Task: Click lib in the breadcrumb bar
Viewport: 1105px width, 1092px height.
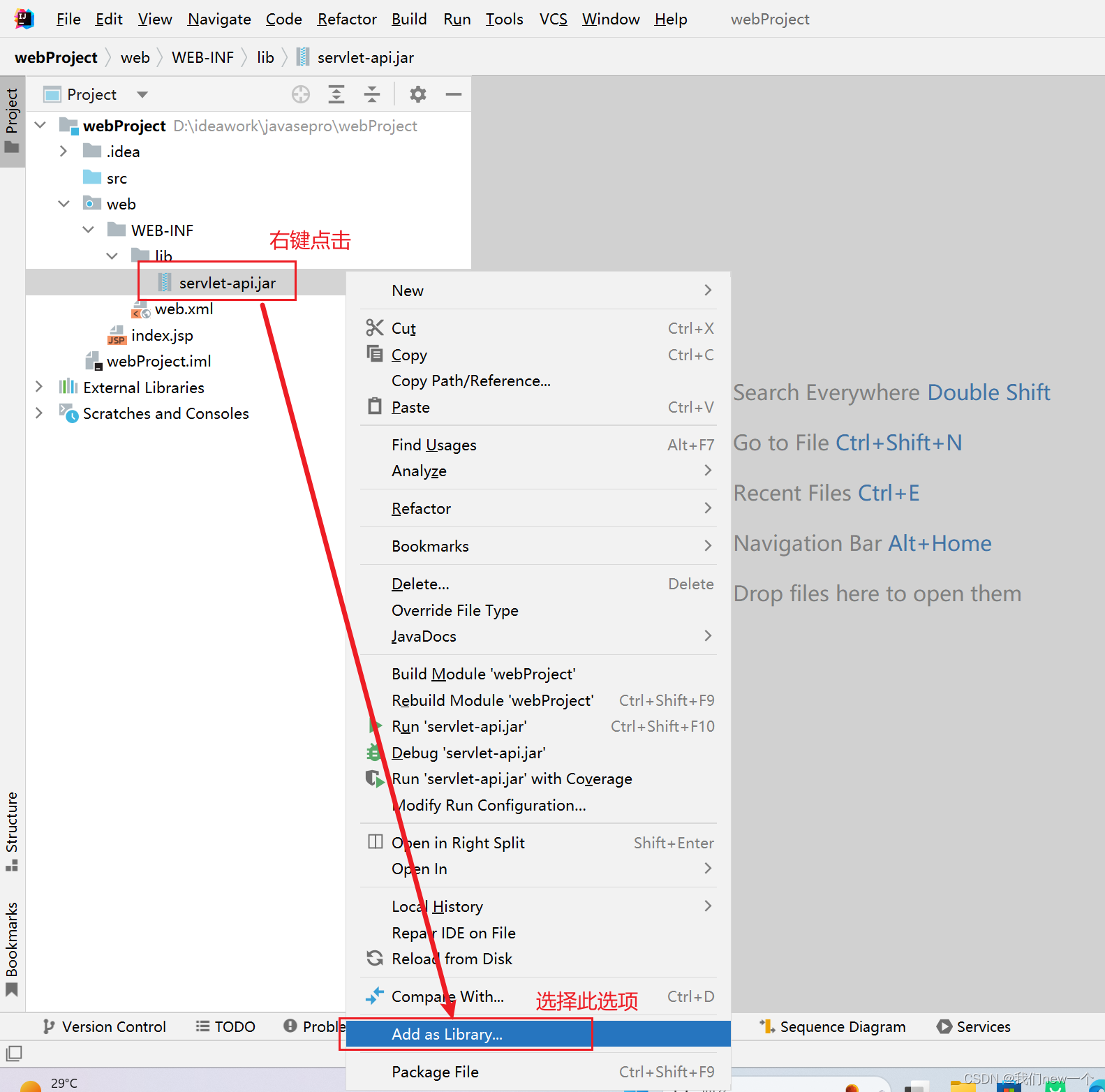Action: point(265,57)
